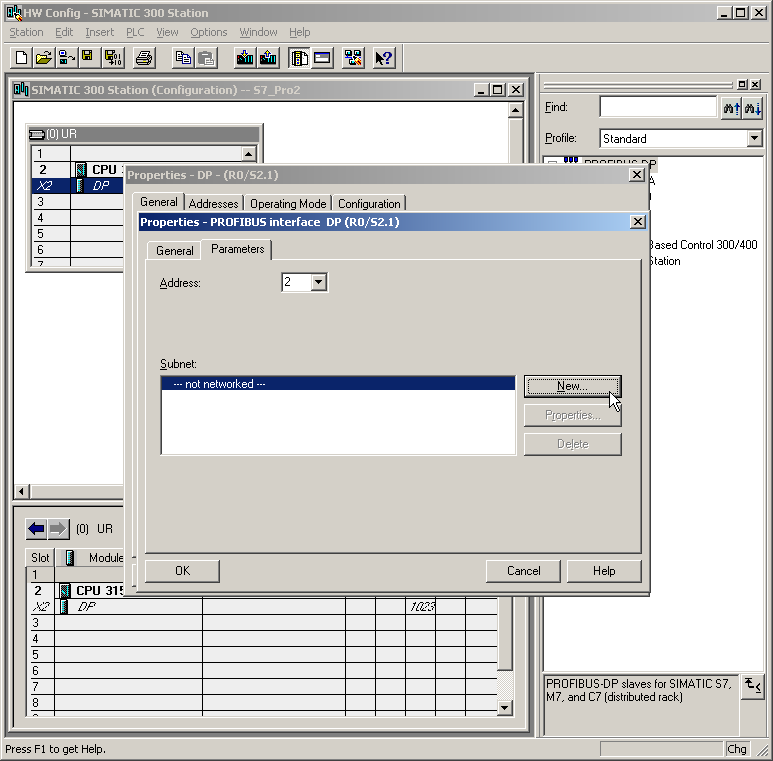Open the Edit menu

point(64,33)
